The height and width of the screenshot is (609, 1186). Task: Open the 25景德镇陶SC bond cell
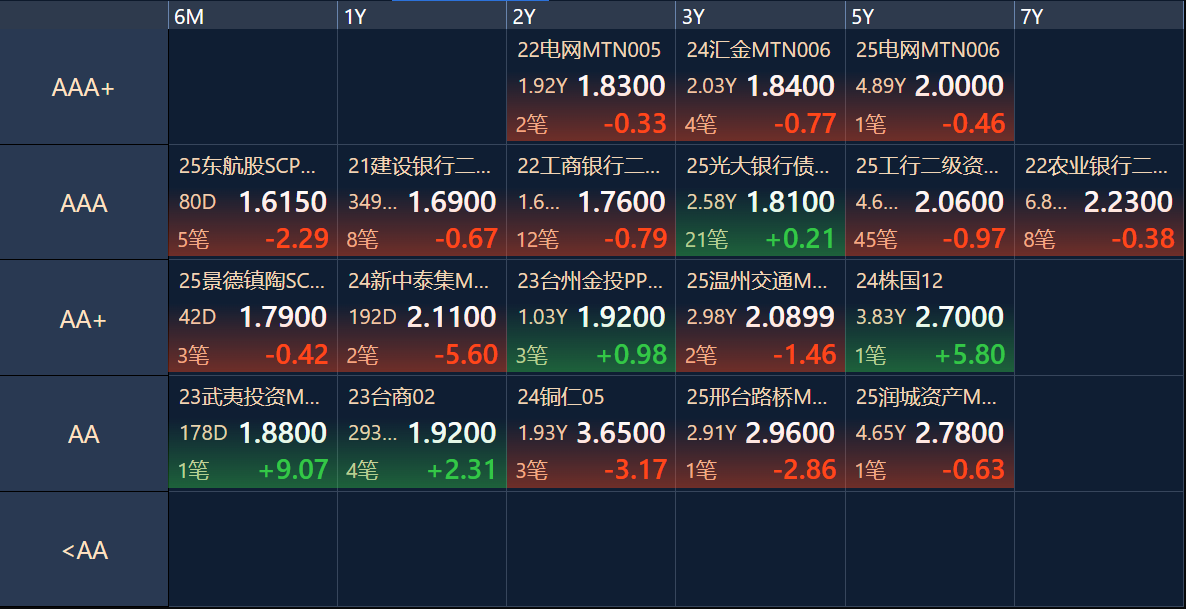(253, 318)
